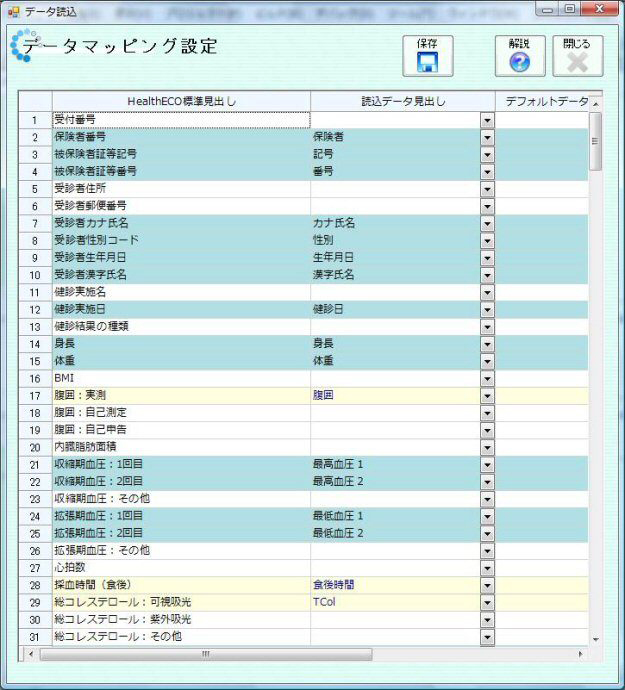Select the 健診結果の種類 cell

point(181,327)
